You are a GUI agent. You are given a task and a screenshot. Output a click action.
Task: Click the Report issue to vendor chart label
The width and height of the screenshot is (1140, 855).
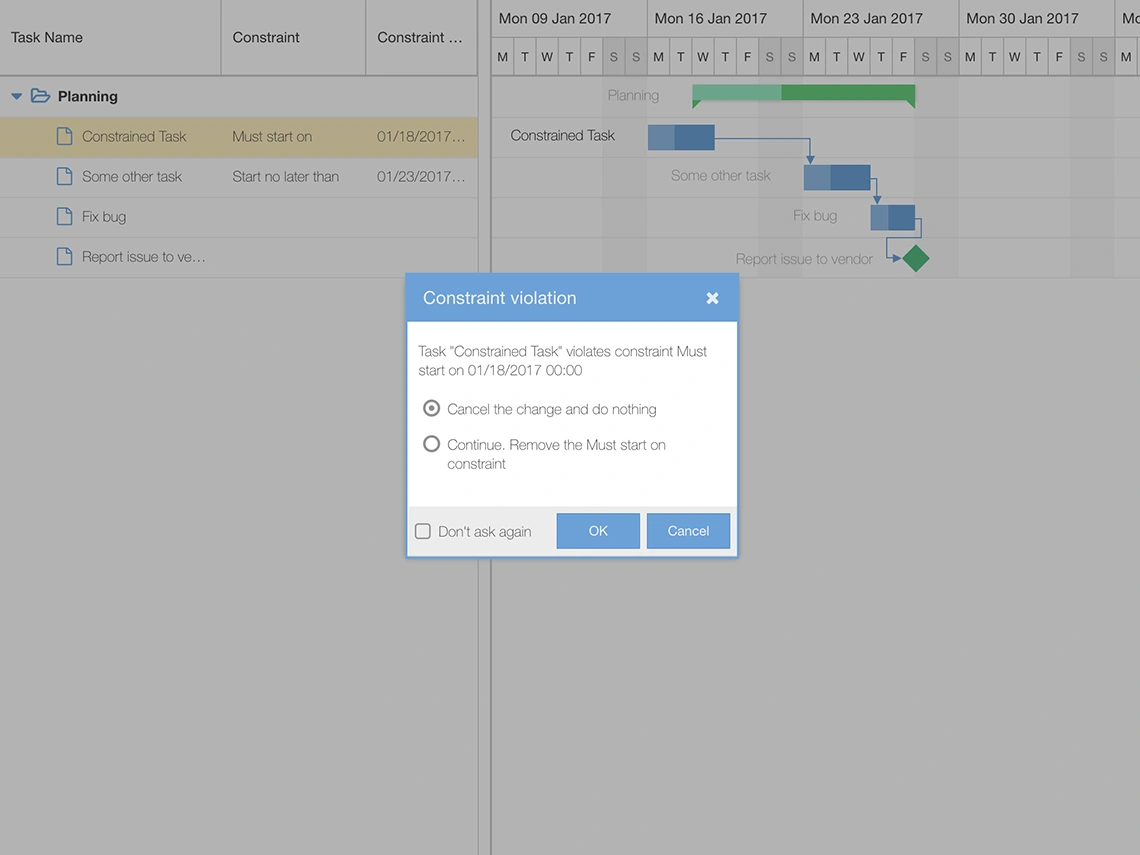[x=803, y=259]
